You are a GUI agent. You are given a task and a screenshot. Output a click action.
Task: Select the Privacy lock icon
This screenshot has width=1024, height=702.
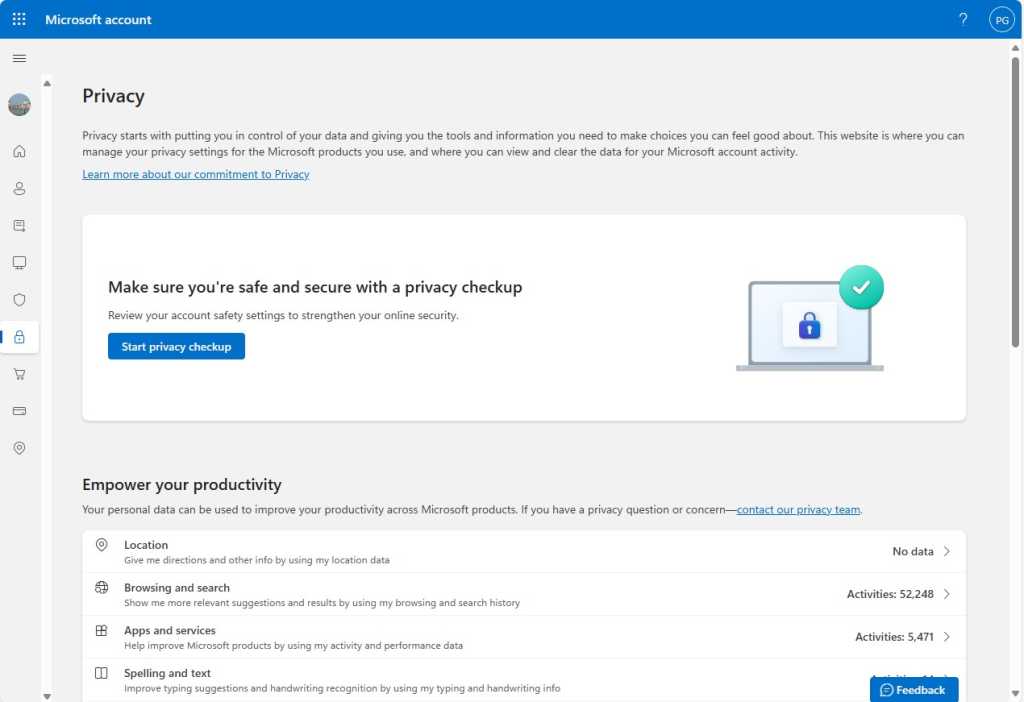tap(18, 336)
